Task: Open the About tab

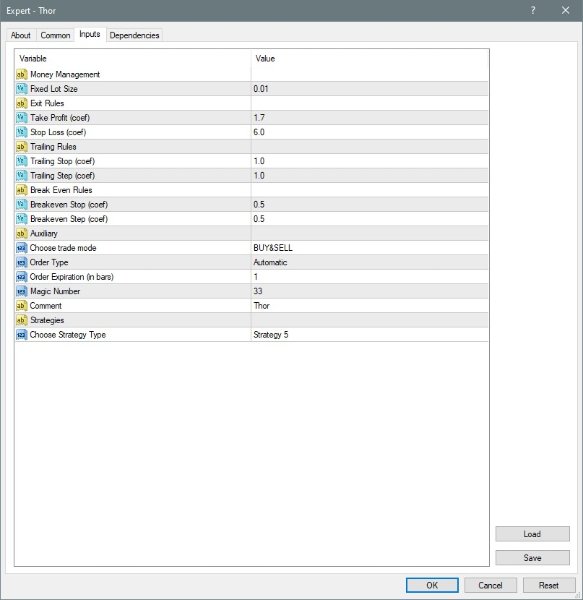Action: click(21, 35)
